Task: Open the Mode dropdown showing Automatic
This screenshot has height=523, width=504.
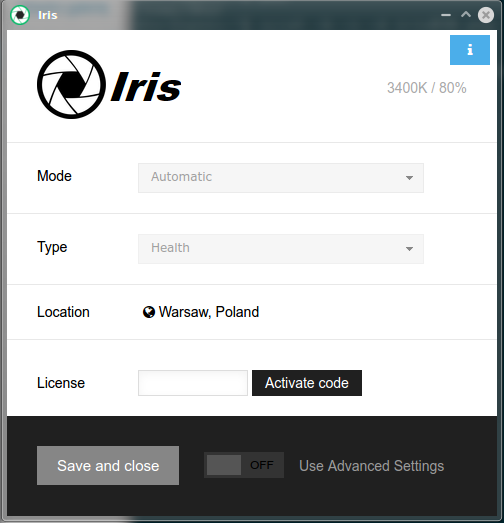Action: tap(281, 178)
